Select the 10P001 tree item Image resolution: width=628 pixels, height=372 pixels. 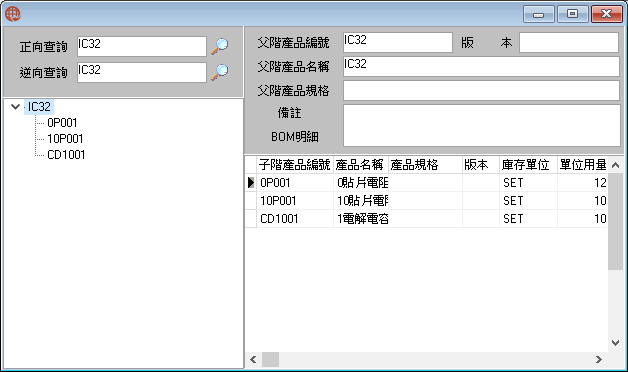(x=65, y=139)
